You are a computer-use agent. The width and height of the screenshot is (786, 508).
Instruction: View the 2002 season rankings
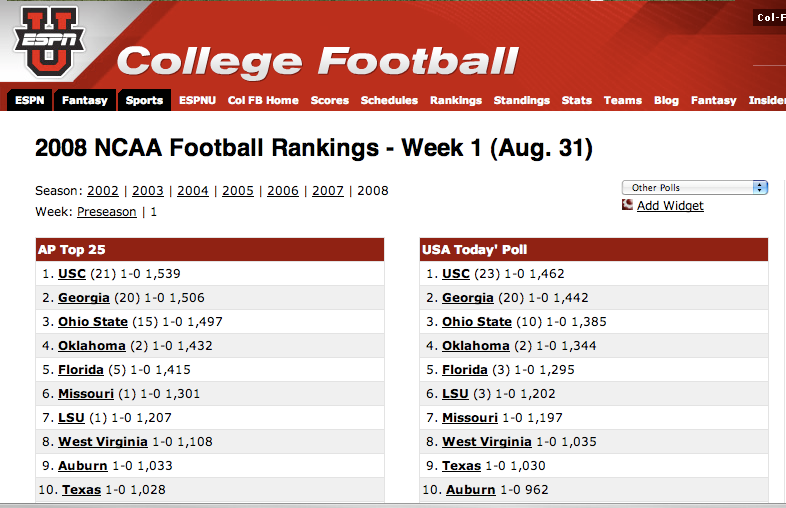click(x=103, y=191)
